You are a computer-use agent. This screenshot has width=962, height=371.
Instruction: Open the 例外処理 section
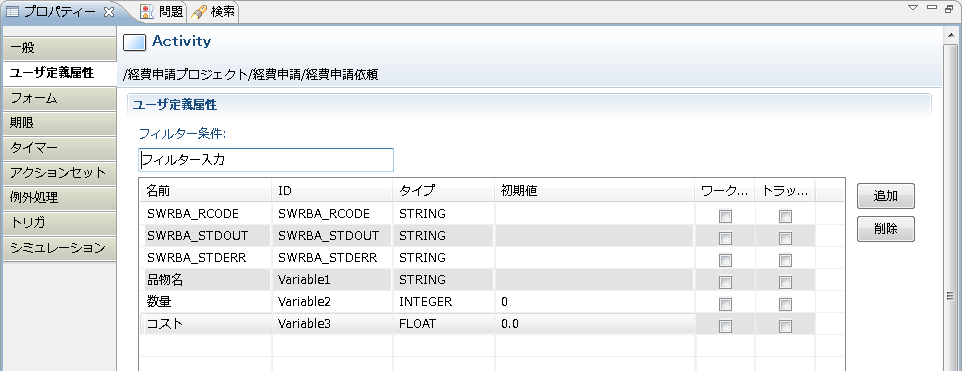pos(59,198)
